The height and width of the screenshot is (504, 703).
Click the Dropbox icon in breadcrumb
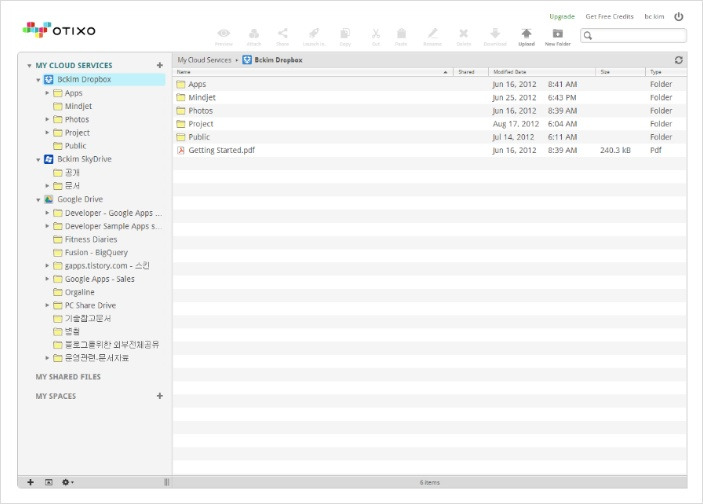click(x=247, y=60)
